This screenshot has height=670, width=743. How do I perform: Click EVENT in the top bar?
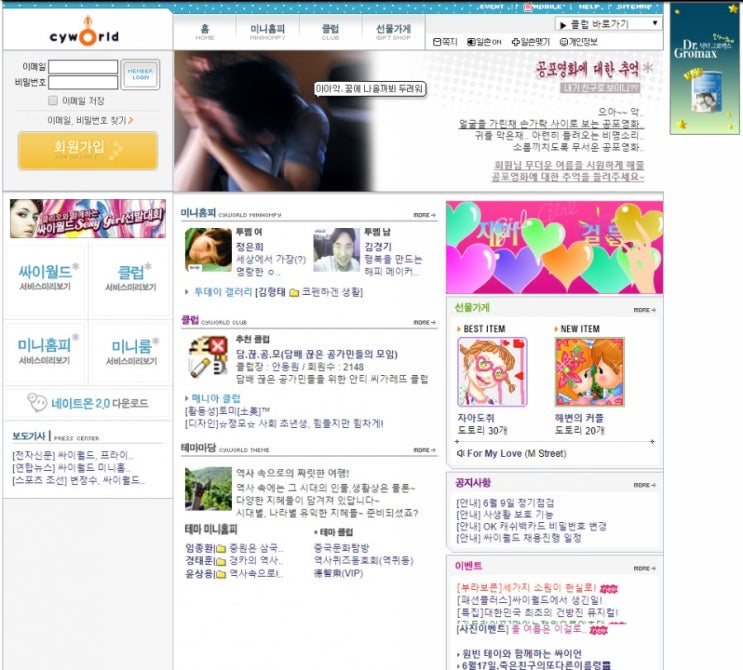pyautogui.click(x=491, y=7)
